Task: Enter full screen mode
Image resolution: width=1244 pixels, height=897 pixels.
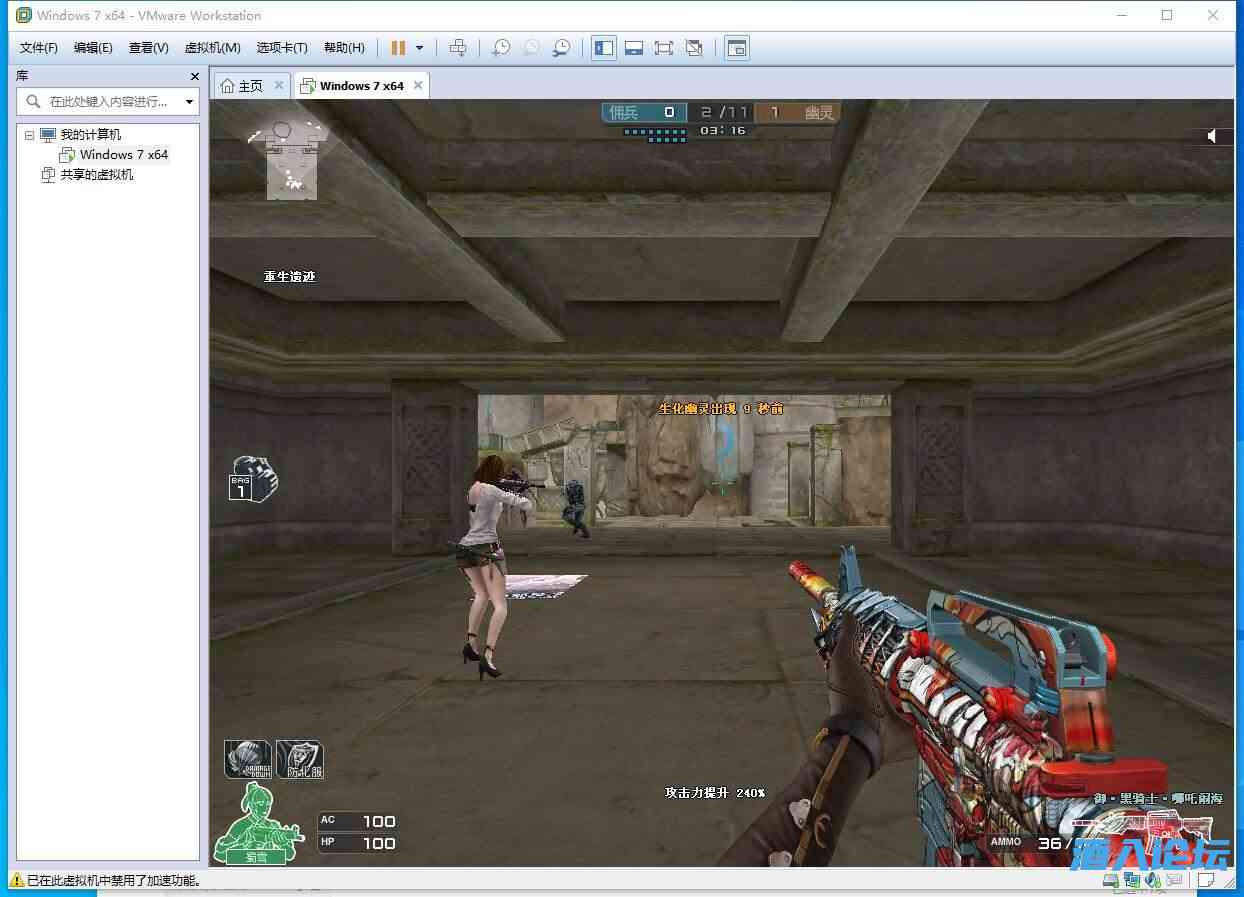Action: [x=663, y=48]
